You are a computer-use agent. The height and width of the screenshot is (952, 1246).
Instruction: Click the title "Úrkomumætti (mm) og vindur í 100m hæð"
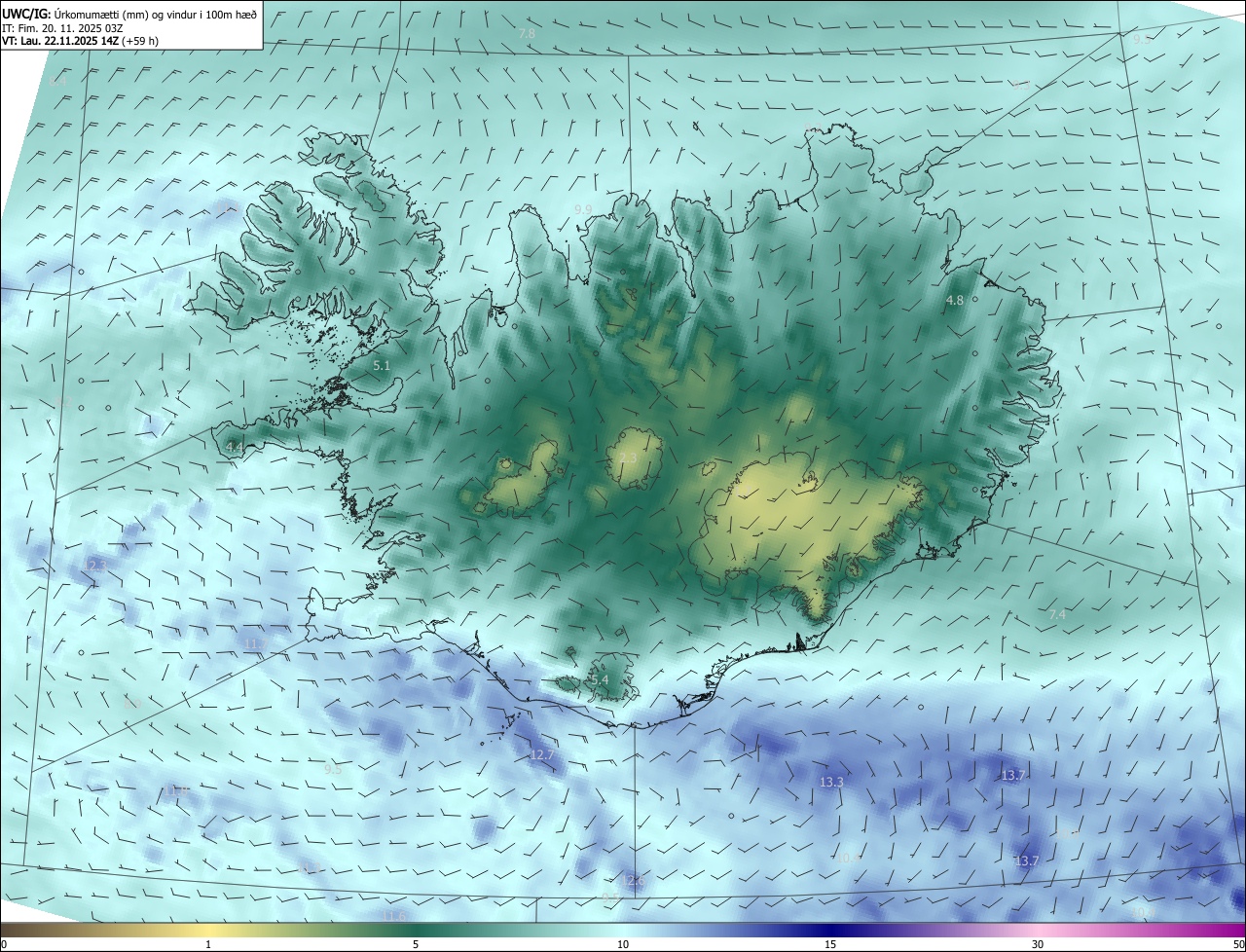click(154, 14)
